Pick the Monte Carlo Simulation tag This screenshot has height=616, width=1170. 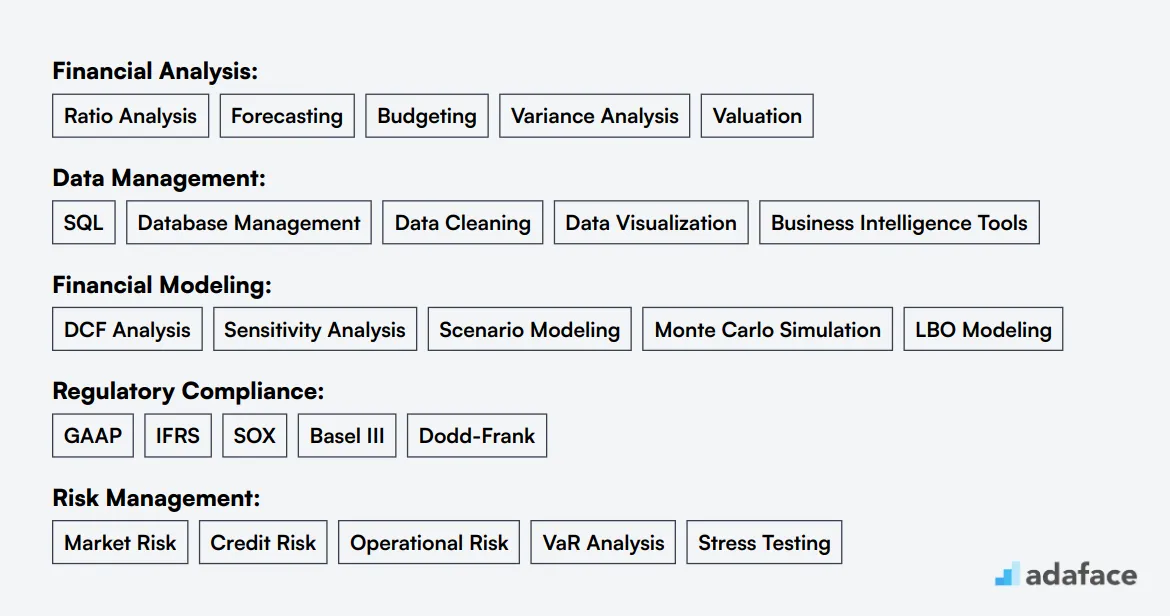coord(767,329)
